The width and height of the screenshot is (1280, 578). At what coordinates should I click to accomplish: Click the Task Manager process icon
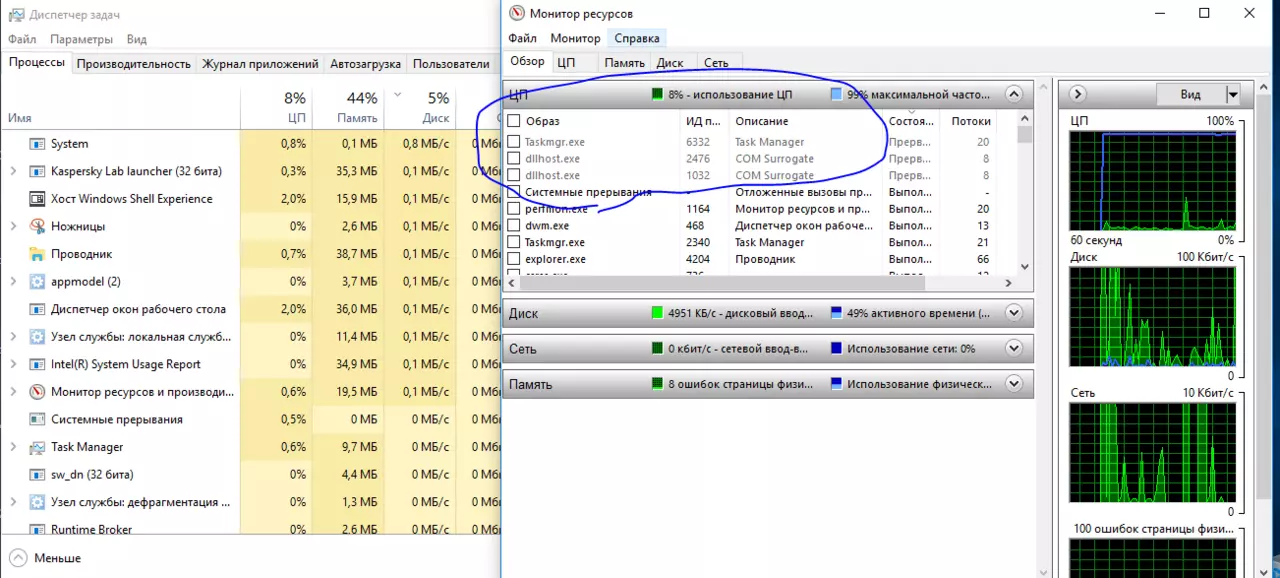pos(37,447)
